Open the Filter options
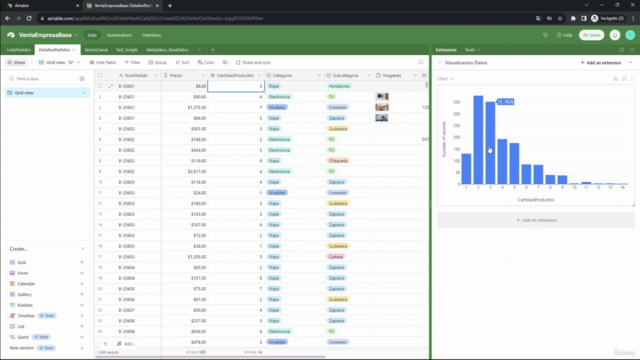The image size is (640, 360). 132,62
